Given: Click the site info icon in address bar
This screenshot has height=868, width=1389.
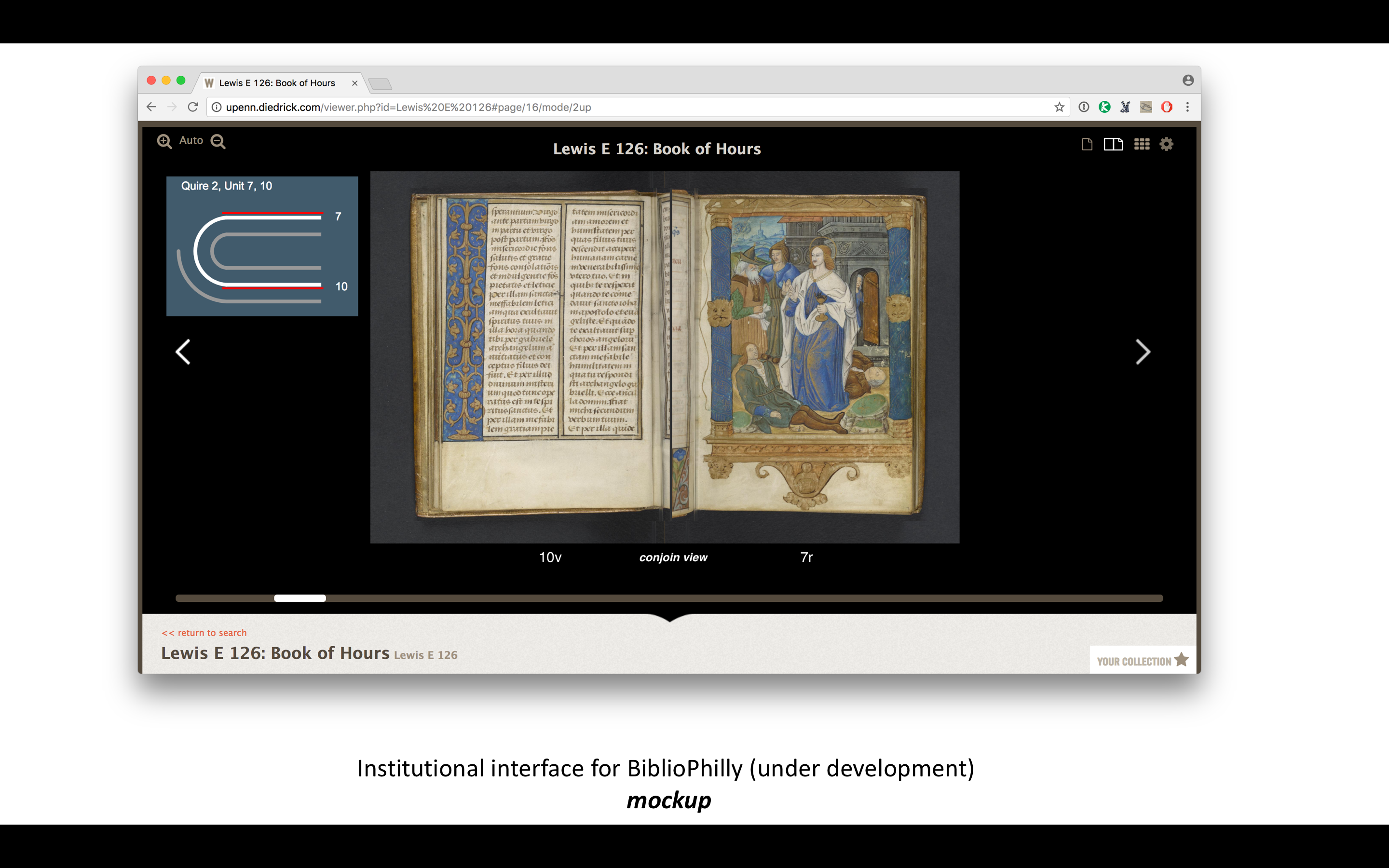Looking at the screenshot, I should [x=217, y=108].
